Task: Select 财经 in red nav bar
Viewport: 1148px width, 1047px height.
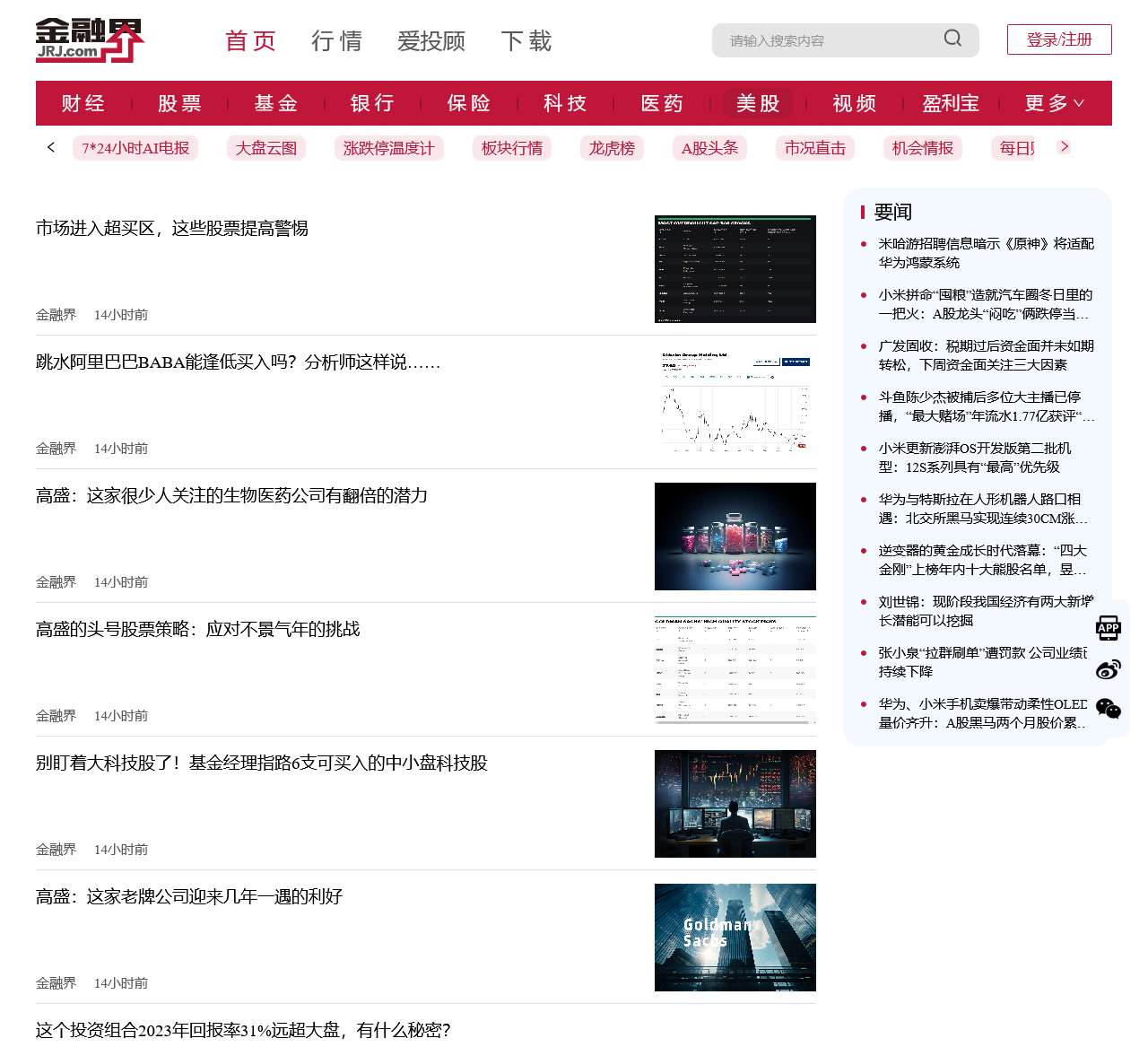Action: pyautogui.click(x=83, y=103)
